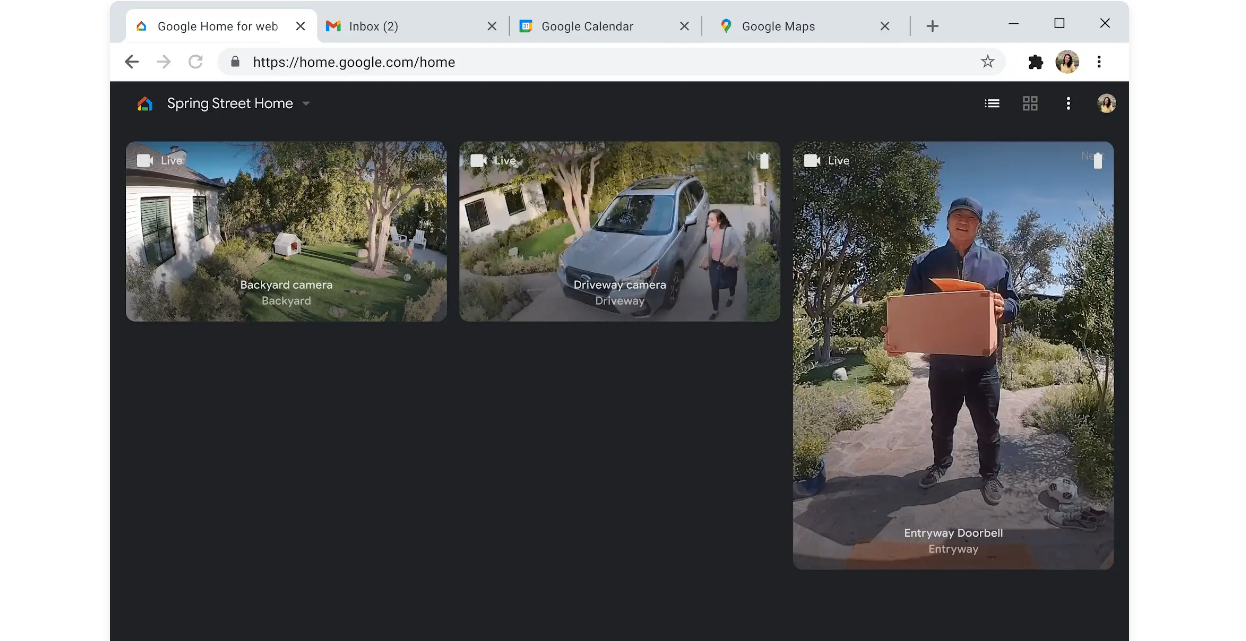Close the Google Maps tab

point(885,26)
